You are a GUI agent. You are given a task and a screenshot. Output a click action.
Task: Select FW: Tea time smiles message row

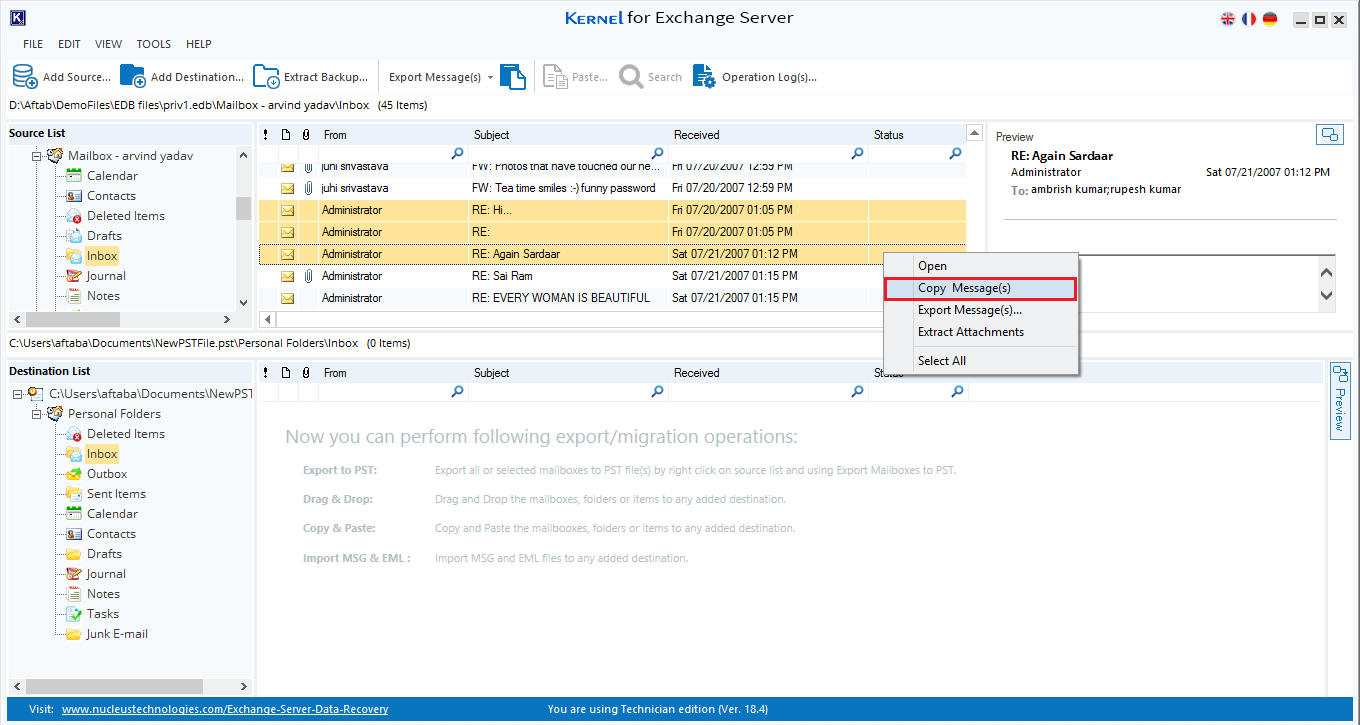(x=612, y=188)
